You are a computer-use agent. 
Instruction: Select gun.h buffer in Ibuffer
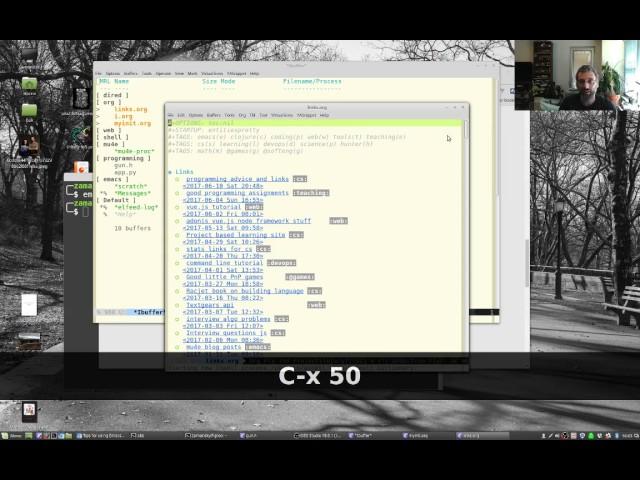coord(123,165)
